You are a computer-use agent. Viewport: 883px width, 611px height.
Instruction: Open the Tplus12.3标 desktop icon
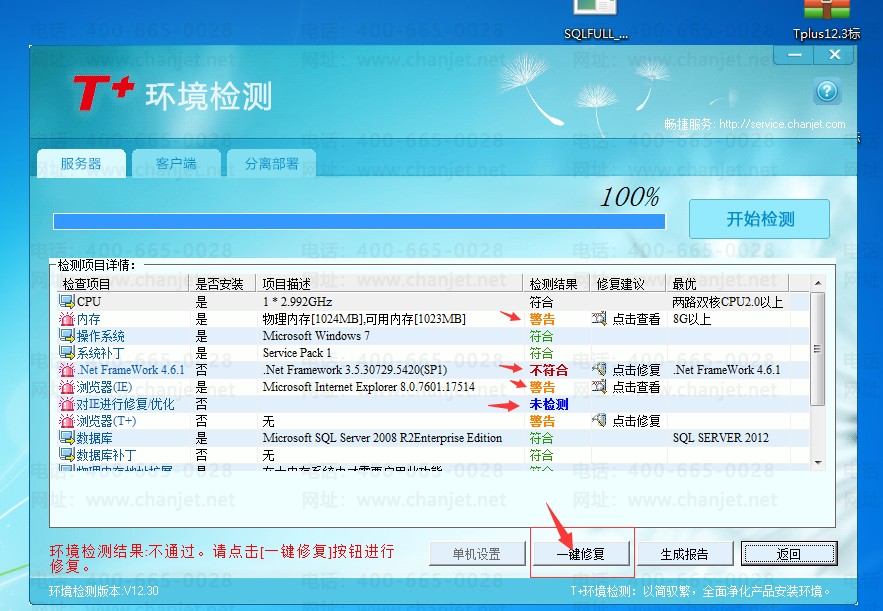(826, 20)
